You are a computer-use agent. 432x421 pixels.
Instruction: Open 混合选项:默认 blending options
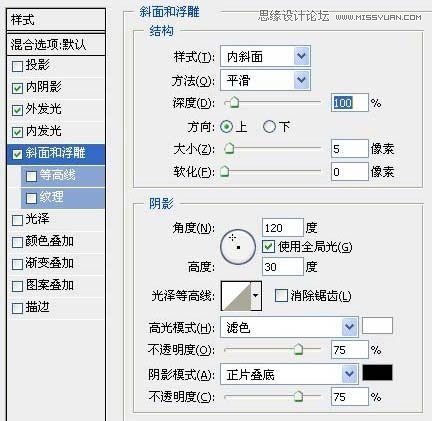[56, 44]
